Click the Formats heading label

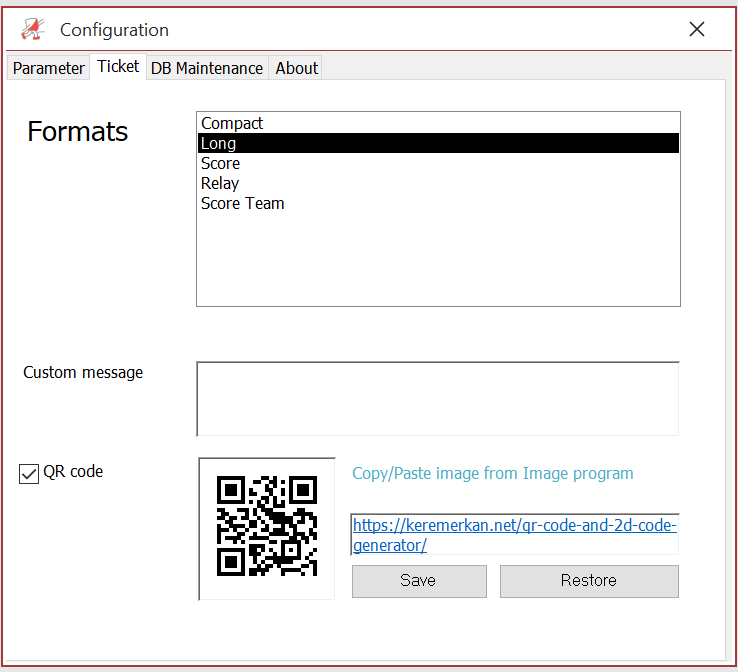point(78,131)
